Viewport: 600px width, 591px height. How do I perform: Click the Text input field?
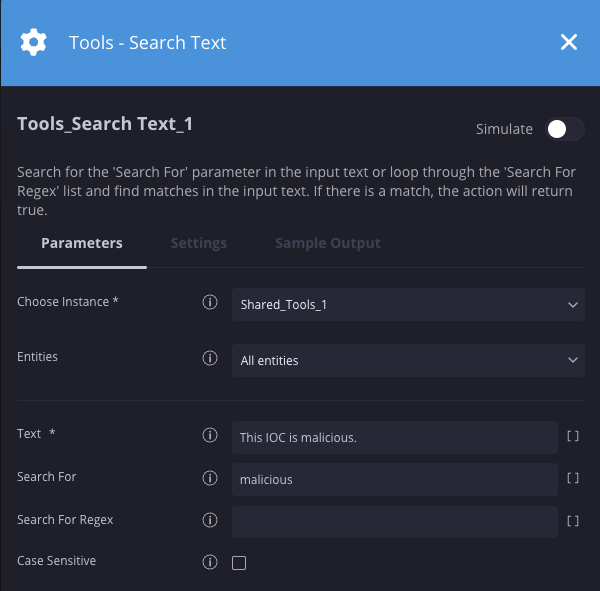(394, 437)
